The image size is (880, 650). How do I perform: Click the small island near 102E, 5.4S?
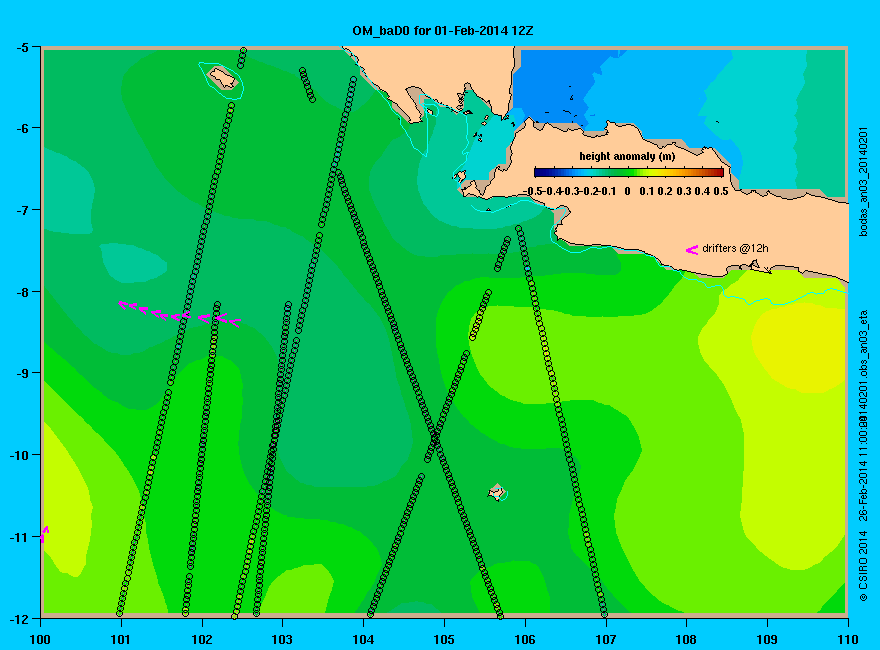[x=223, y=78]
